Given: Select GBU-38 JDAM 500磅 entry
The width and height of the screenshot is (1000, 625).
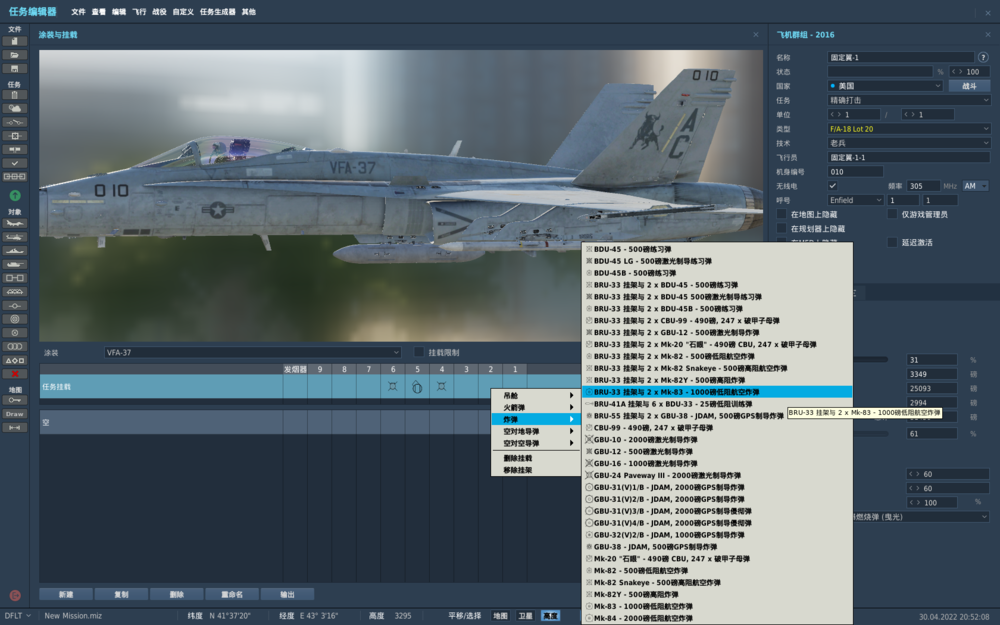Looking at the screenshot, I should pyautogui.click(x=717, y=547).
